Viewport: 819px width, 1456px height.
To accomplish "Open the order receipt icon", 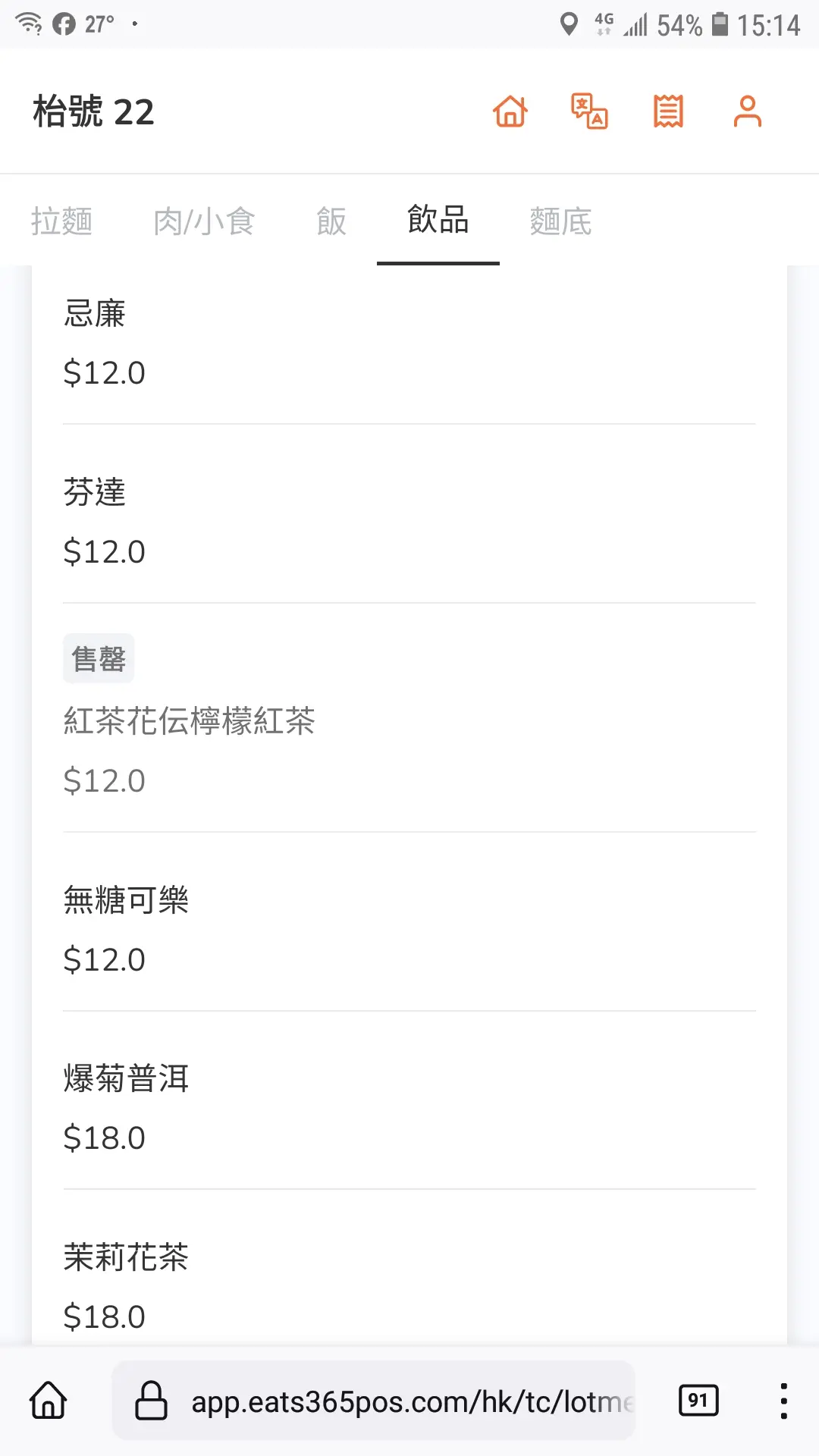I will pyautogui.click(x=668, y=111).
